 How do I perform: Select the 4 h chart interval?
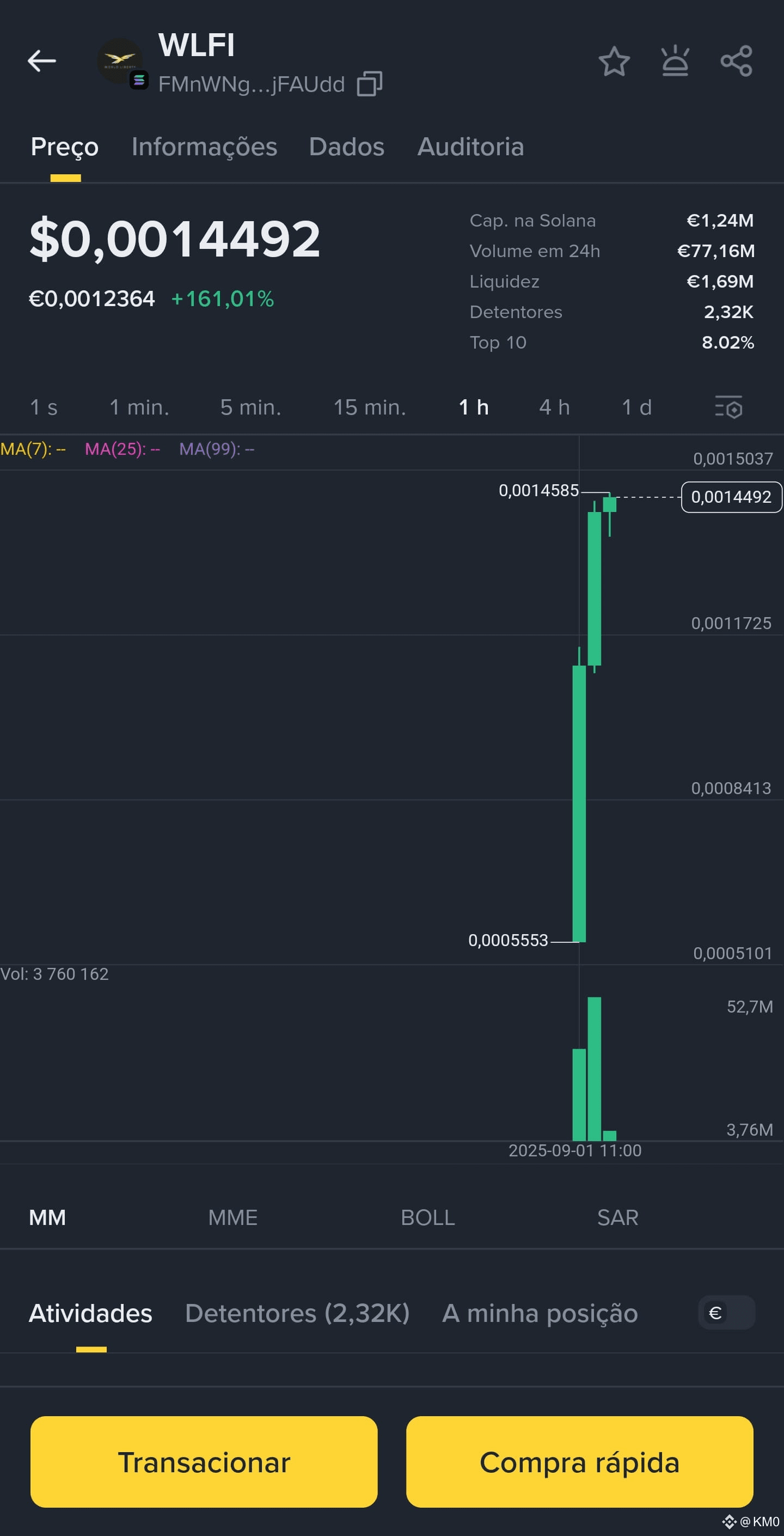click(554, 407)
